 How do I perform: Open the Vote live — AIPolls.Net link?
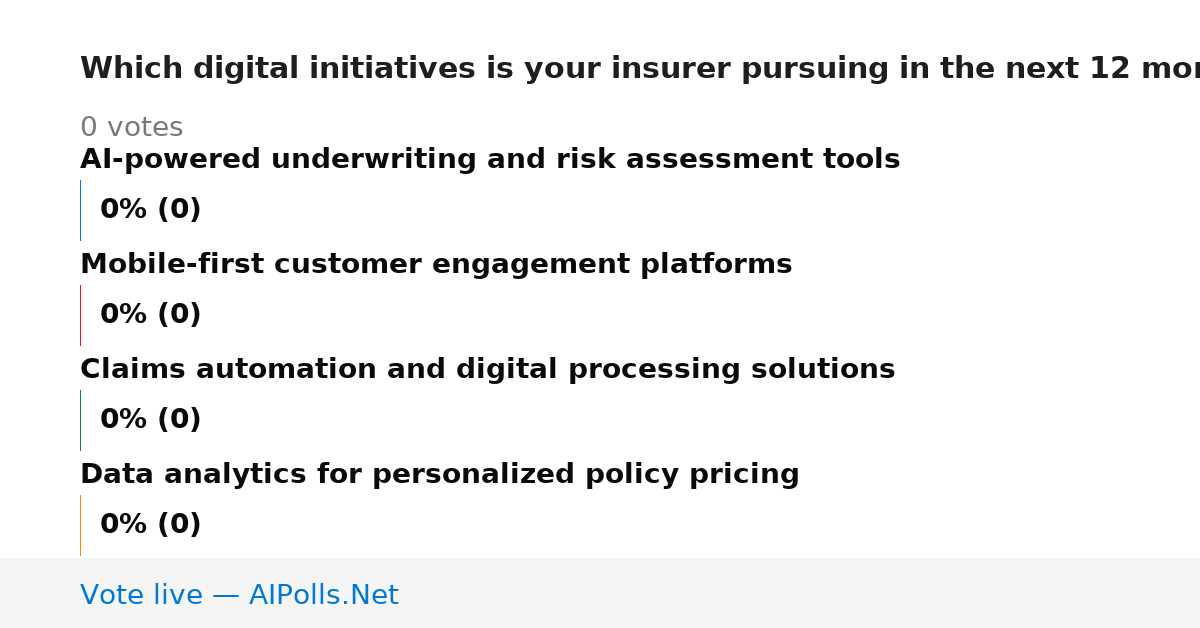click(239, 595)
